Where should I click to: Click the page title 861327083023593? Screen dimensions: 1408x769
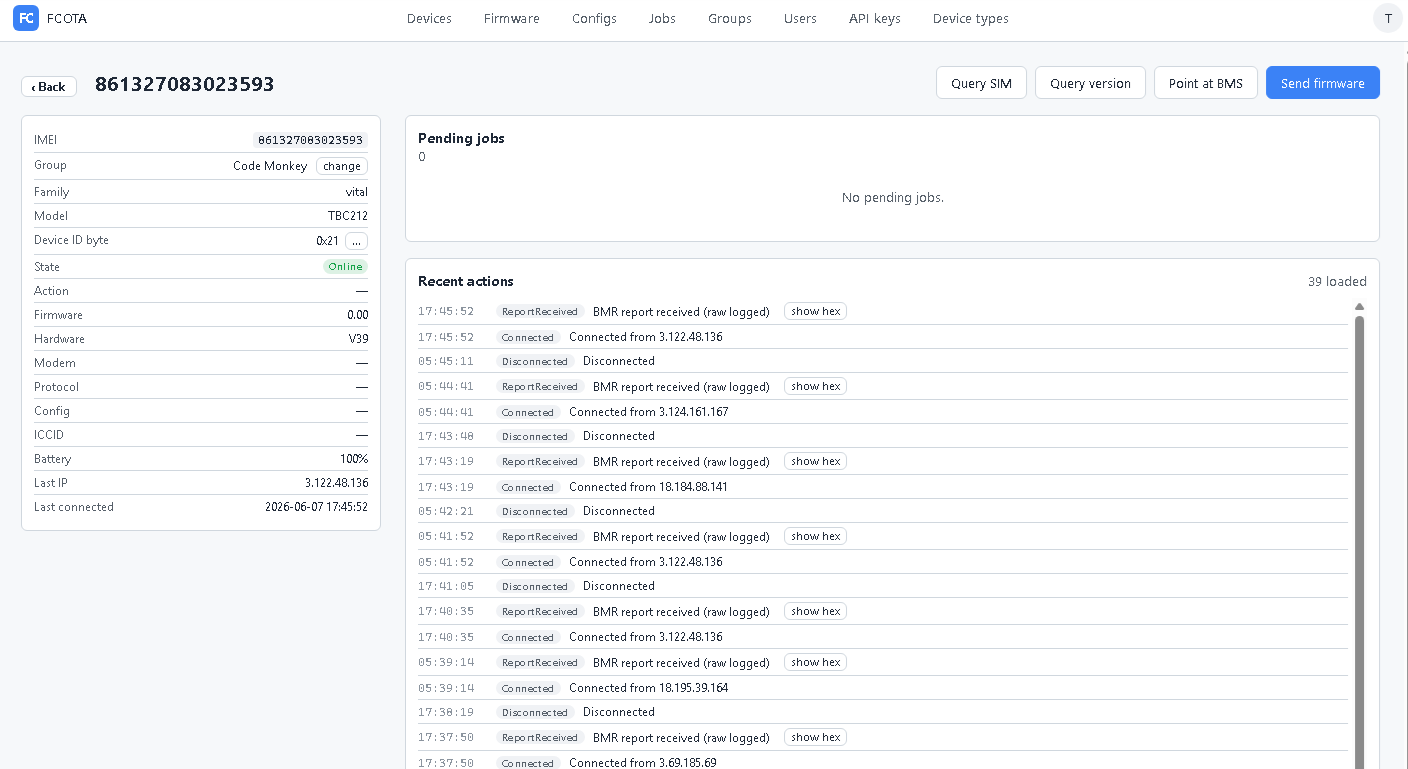click(x=184, y=84)
